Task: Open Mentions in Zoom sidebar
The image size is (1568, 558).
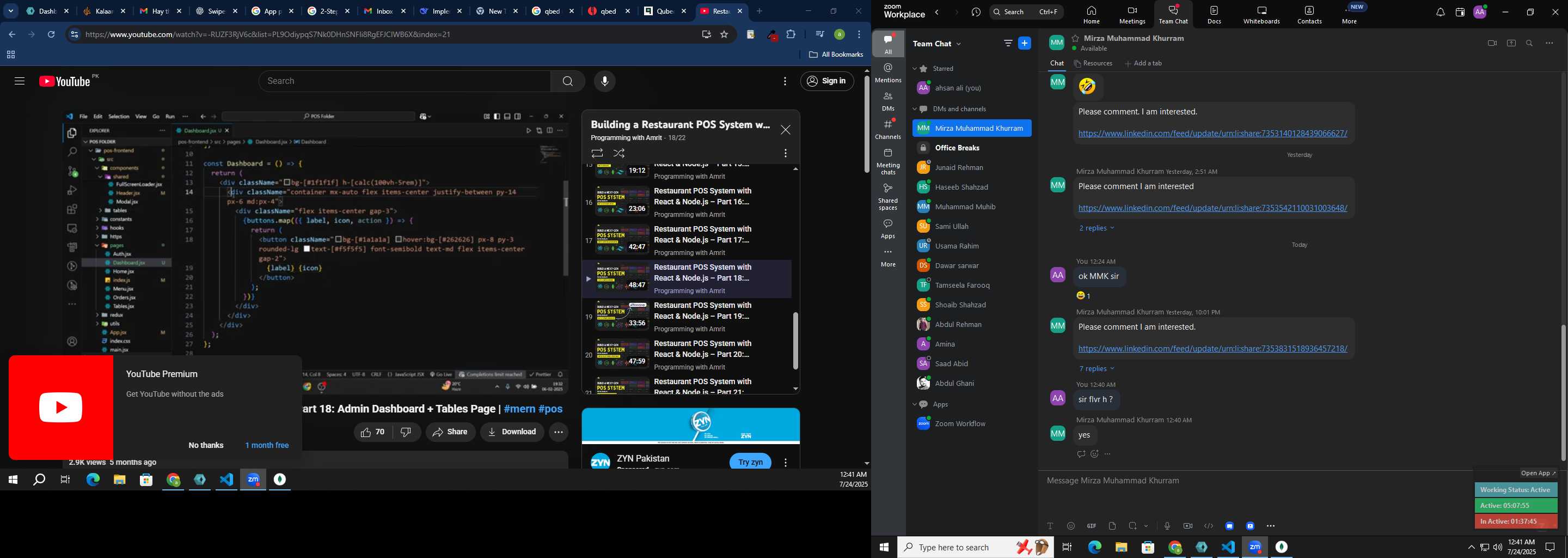Action: (888, 72)
